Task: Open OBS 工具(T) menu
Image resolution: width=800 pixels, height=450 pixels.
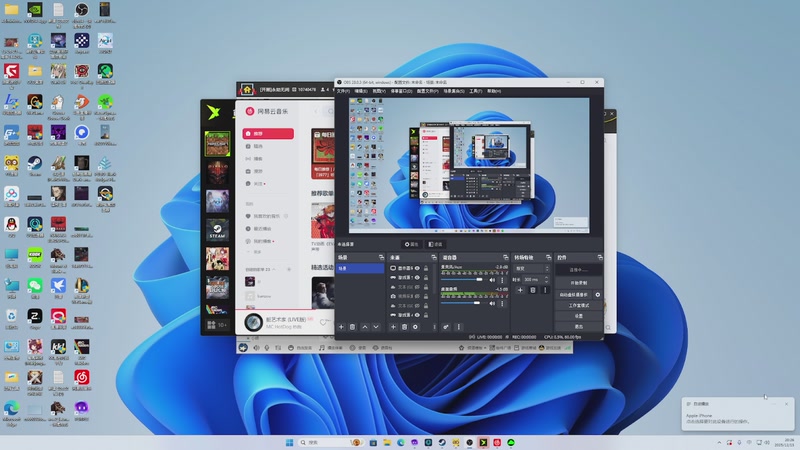Action: tap(476, 91)
